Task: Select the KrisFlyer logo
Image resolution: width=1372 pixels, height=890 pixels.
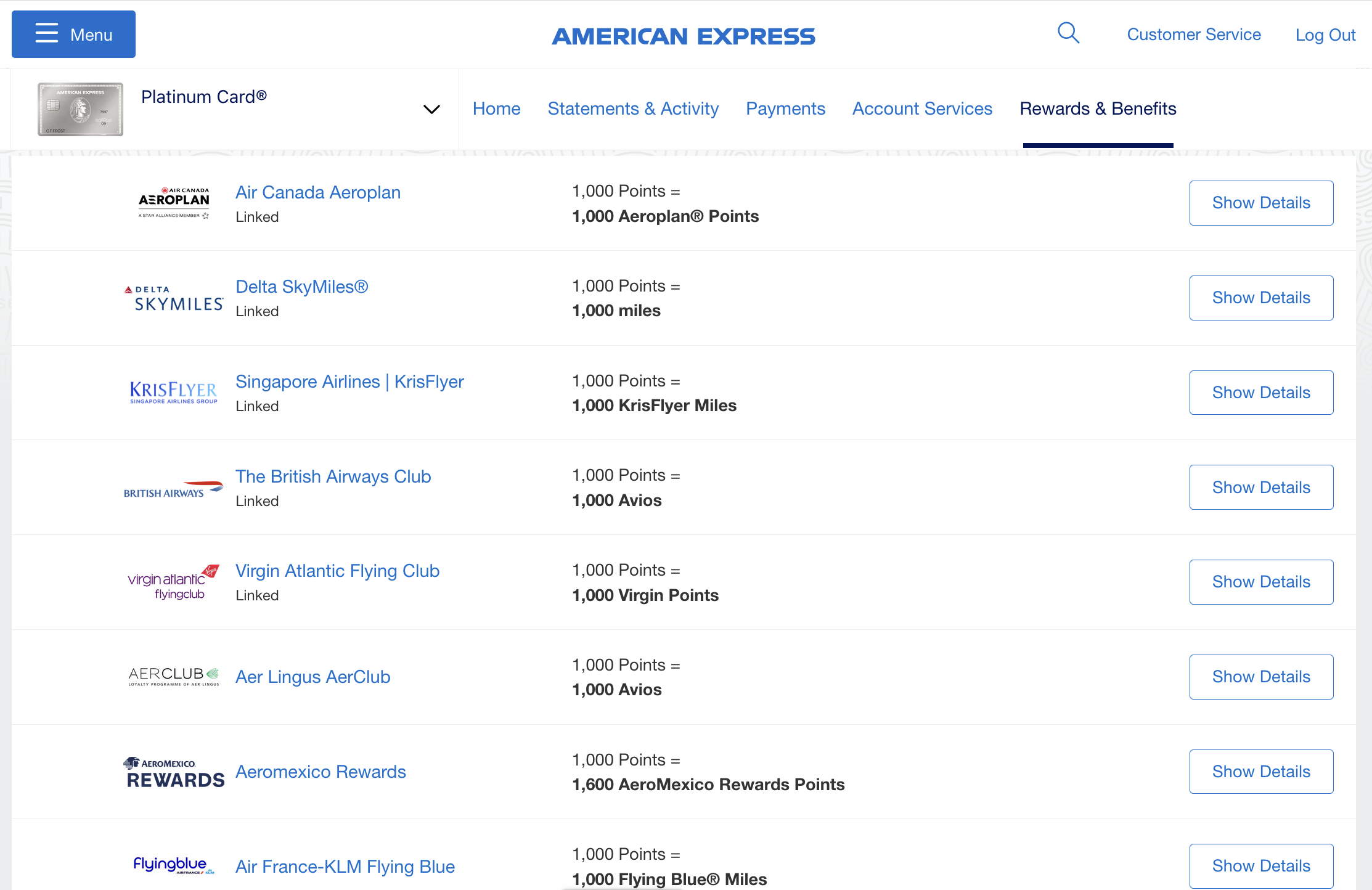Action: [173, 393]
